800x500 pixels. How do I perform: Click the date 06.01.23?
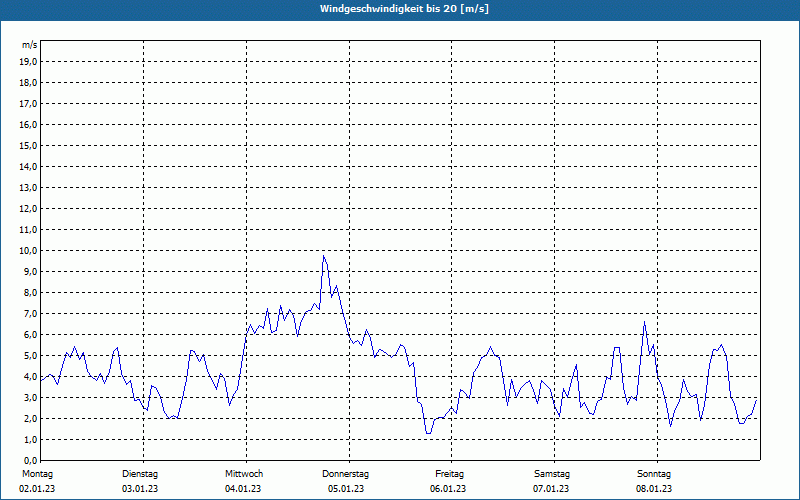(x=448, y=489)
